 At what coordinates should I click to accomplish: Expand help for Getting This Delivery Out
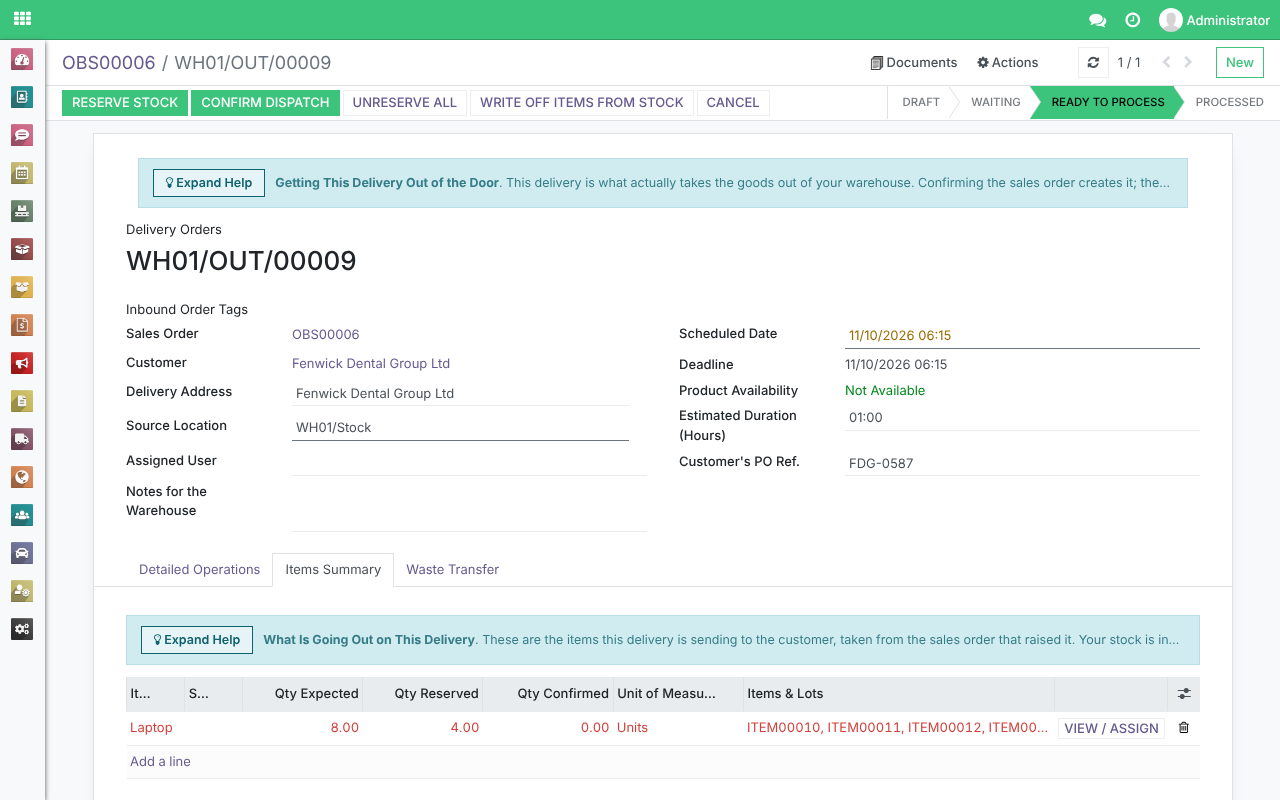pyautogui.click(x=209, y=183)
